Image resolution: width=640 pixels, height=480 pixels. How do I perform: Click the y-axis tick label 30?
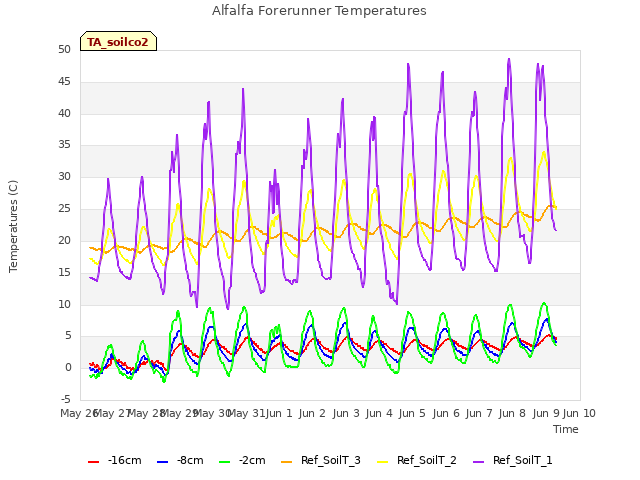[64, 177]
